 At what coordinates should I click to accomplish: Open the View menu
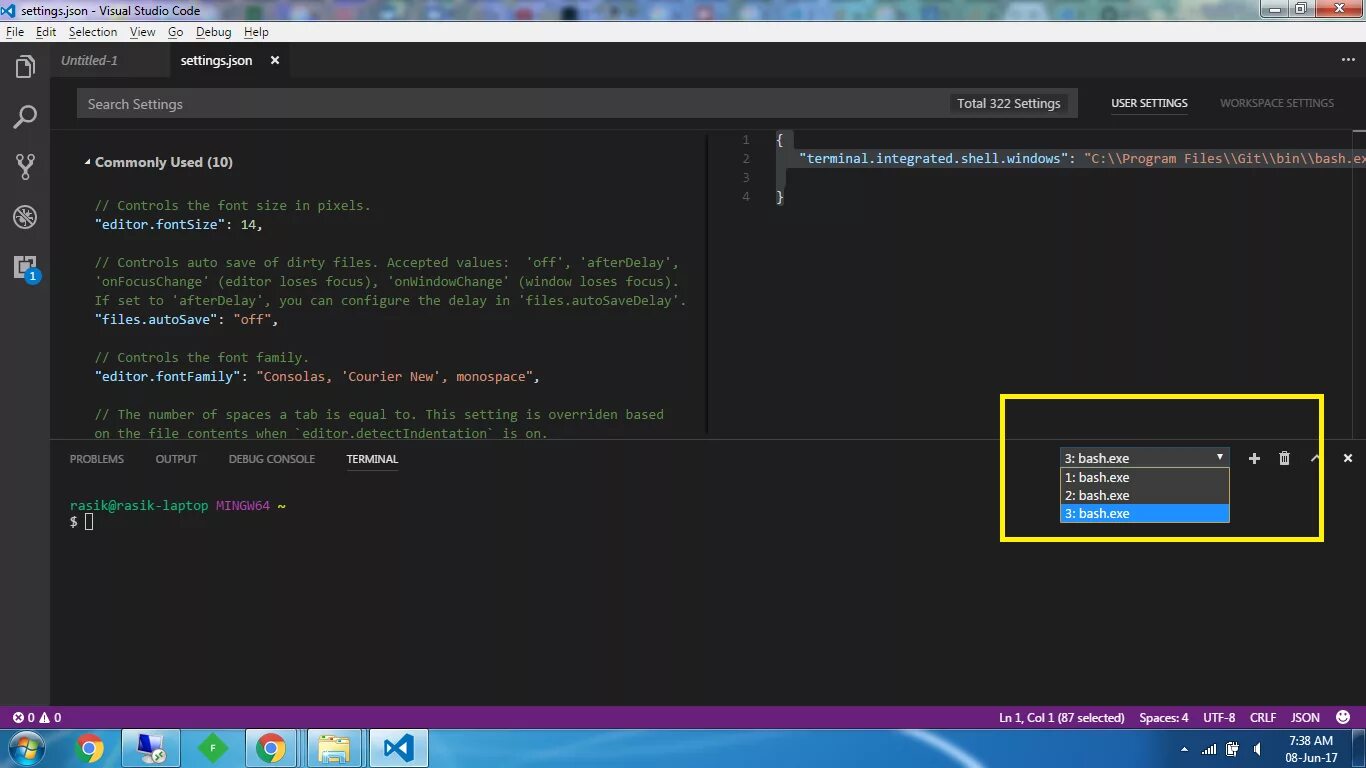(x=143, y=32)
